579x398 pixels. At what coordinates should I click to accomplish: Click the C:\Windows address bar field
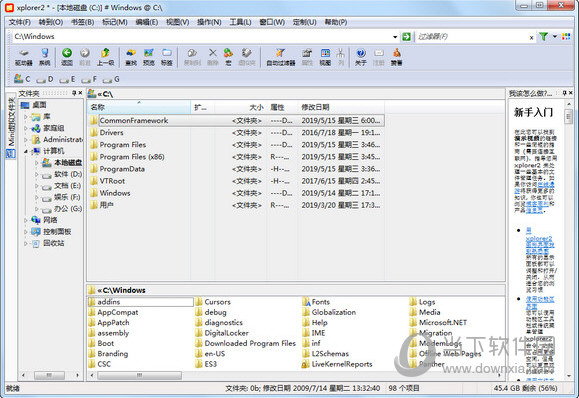point(202,37)
